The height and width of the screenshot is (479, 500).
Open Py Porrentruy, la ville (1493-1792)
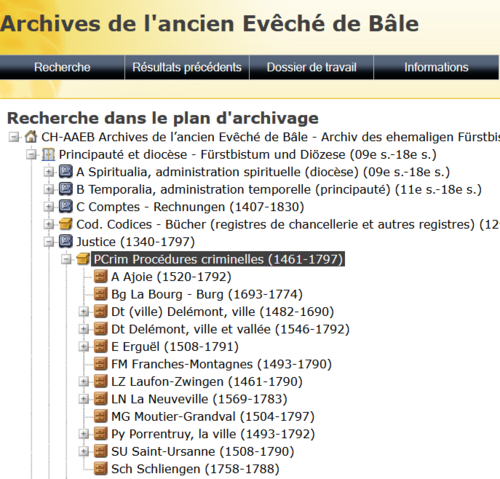tap(213, 434)
